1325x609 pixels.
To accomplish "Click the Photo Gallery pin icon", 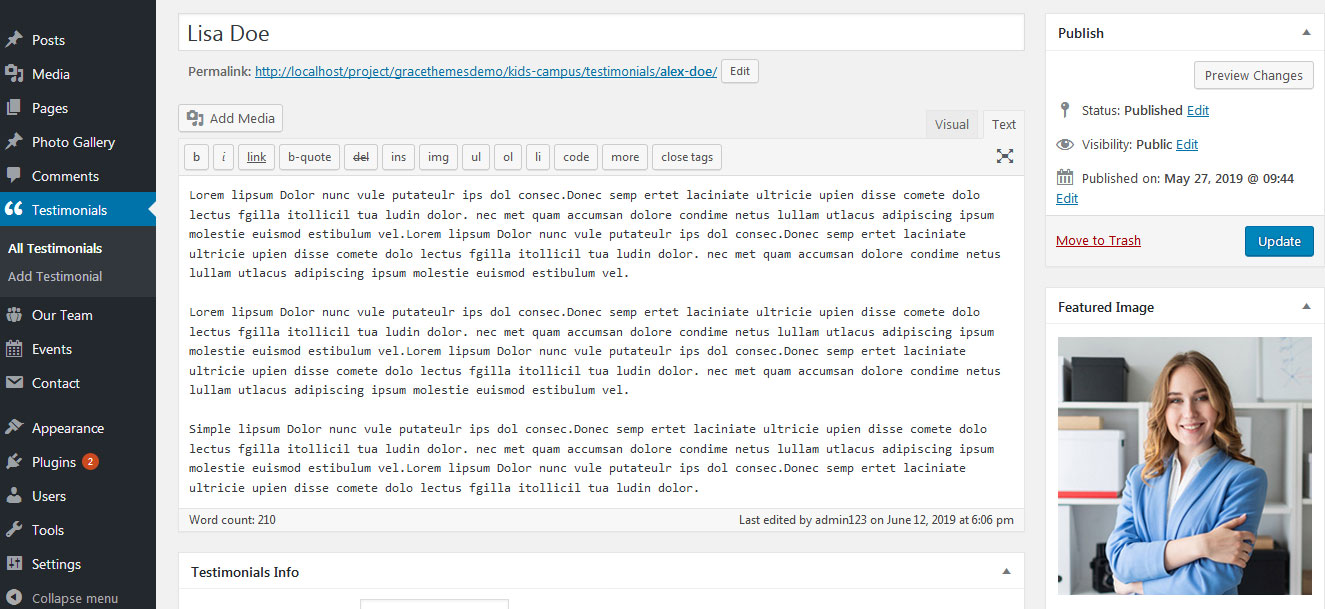I will 14,142.
